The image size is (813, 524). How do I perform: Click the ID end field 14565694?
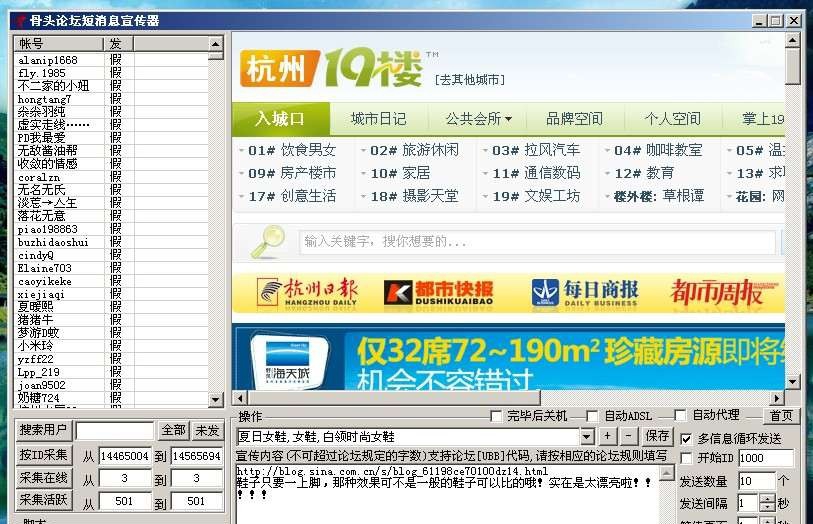197,456
